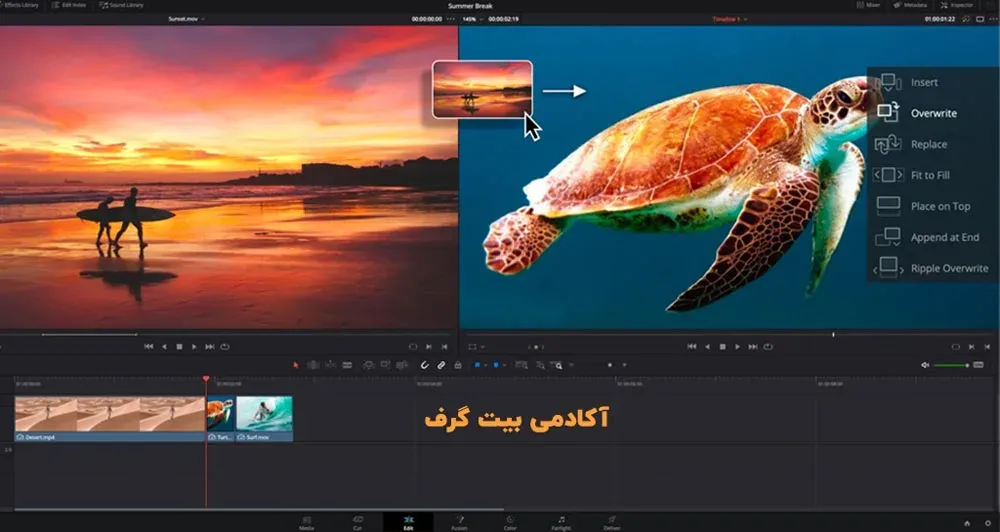
Task: Toggle Linked Selection chain icon
Action: [x=441, y=365]
